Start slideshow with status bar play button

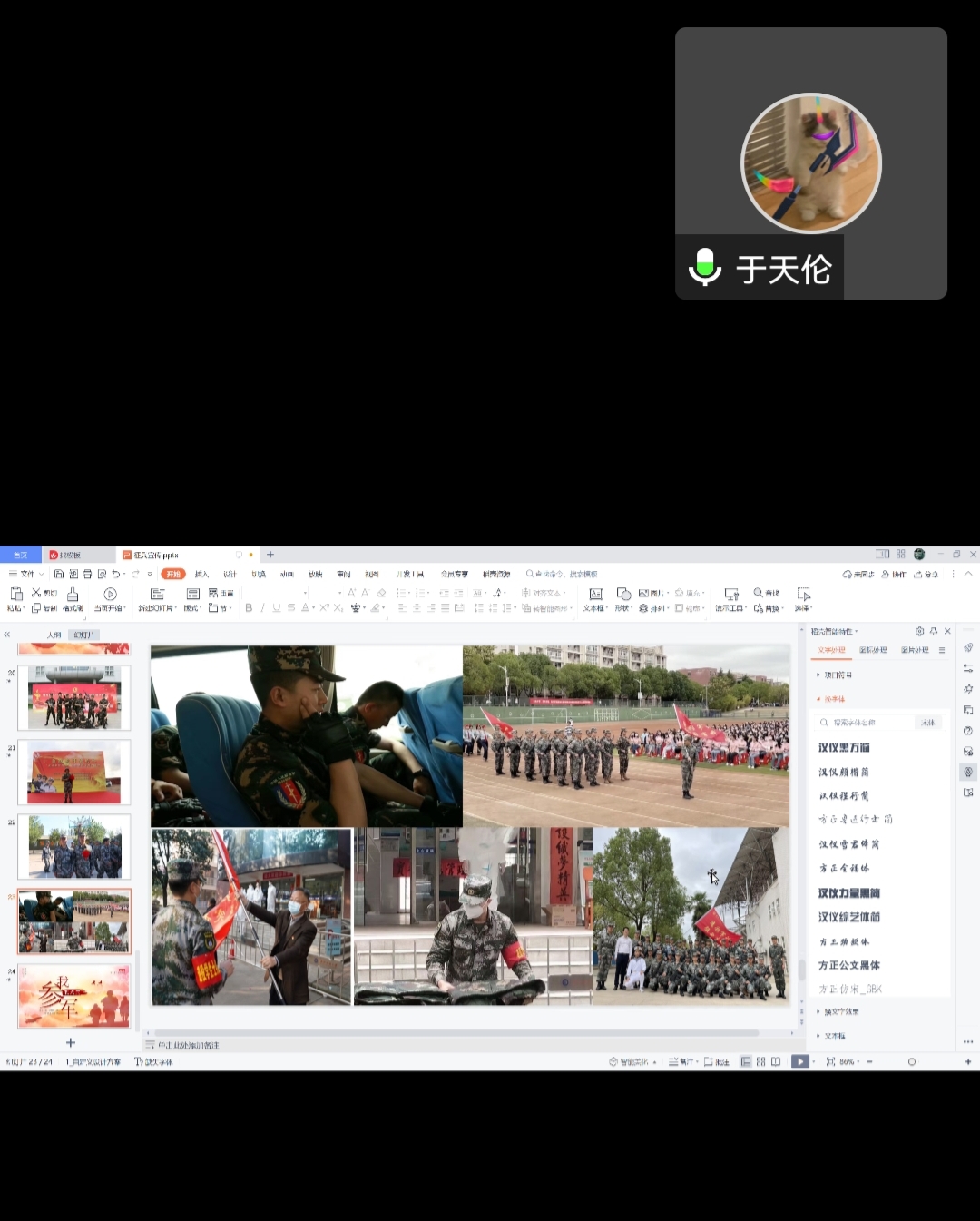799,1061
